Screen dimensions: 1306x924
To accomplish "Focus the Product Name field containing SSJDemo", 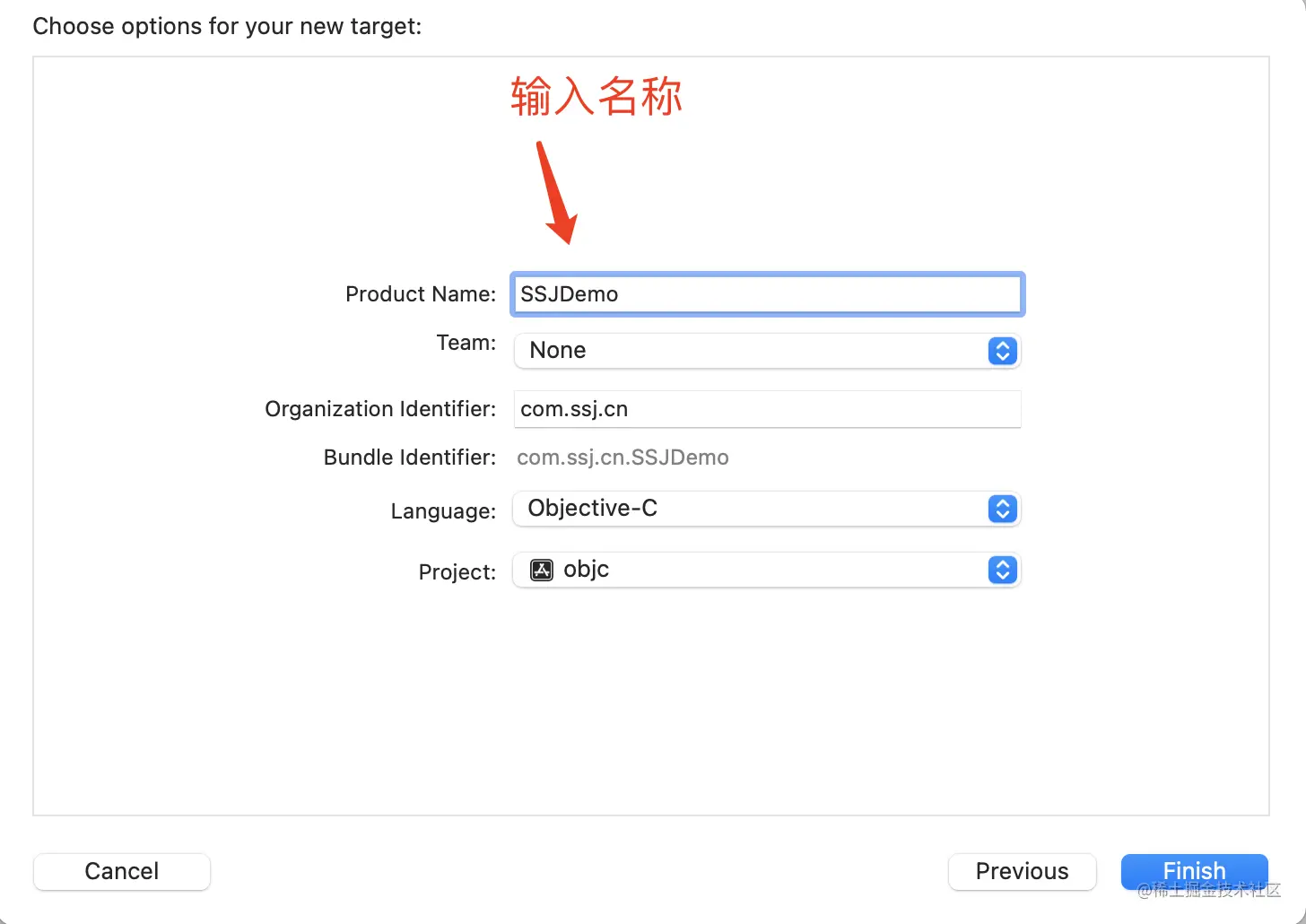I will click(x=767, y=294).
